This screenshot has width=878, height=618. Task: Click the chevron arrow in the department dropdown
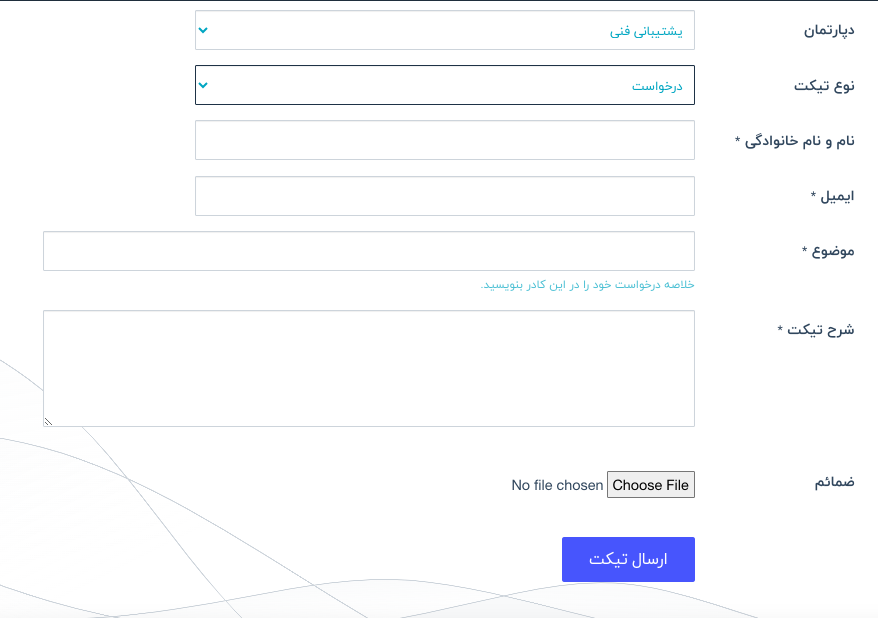(203, 30)
